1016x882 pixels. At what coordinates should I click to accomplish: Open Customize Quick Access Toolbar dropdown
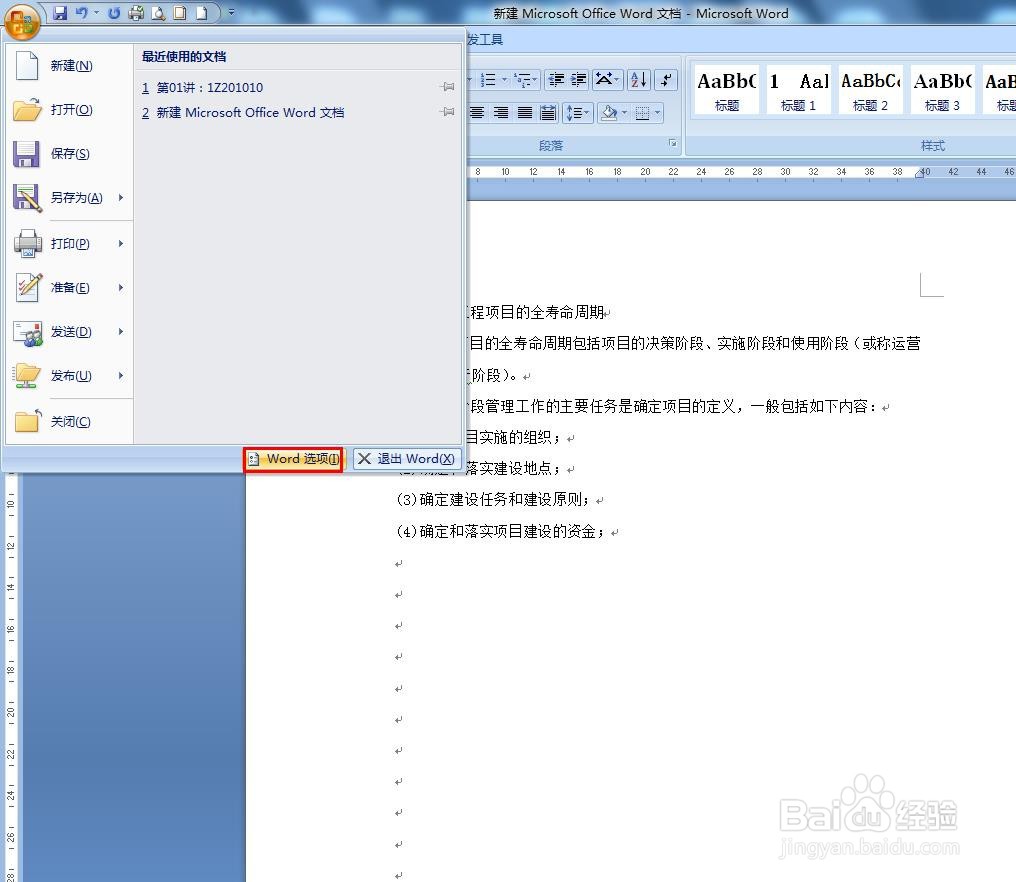pos(231,13)
